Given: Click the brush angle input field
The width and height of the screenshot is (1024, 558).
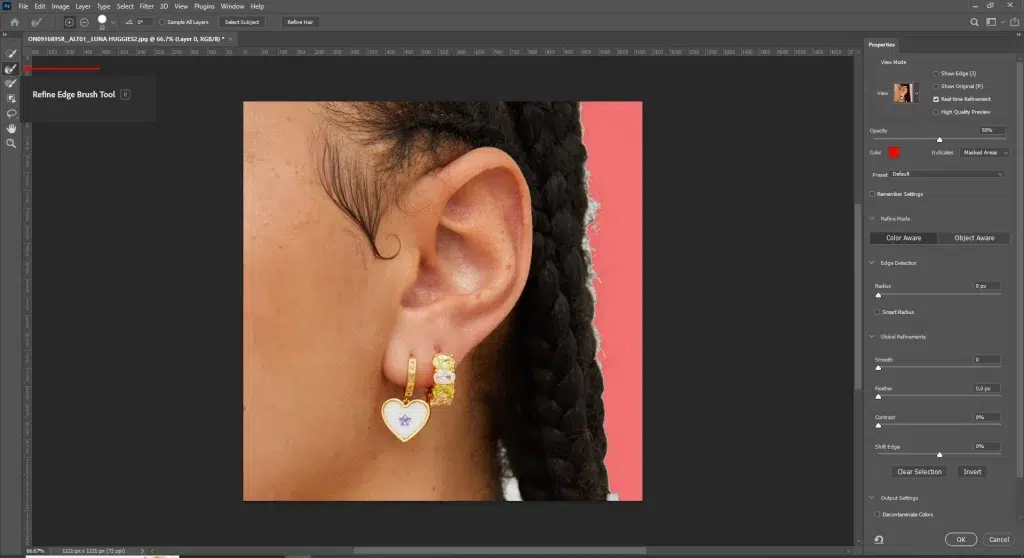Looking at the screenshot, I should 144,22.
